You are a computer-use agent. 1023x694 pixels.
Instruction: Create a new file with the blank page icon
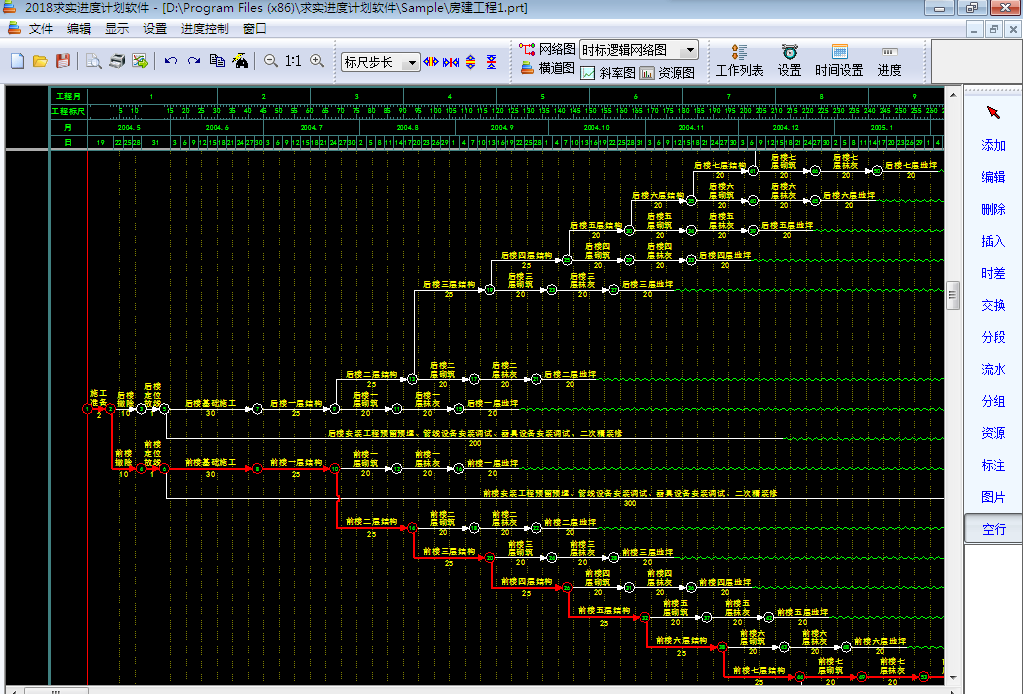[18, 61]
